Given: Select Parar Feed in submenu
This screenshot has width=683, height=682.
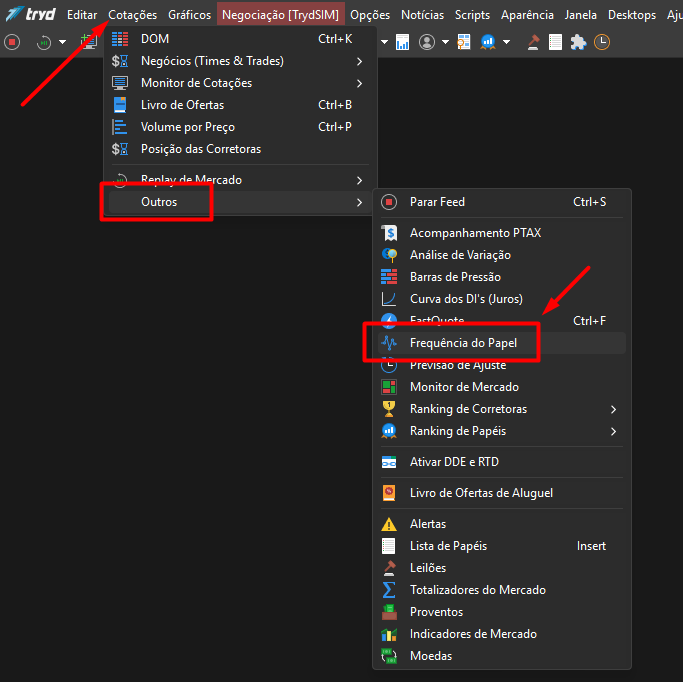Looking at the screenshot, I should [x=501, y=202].
